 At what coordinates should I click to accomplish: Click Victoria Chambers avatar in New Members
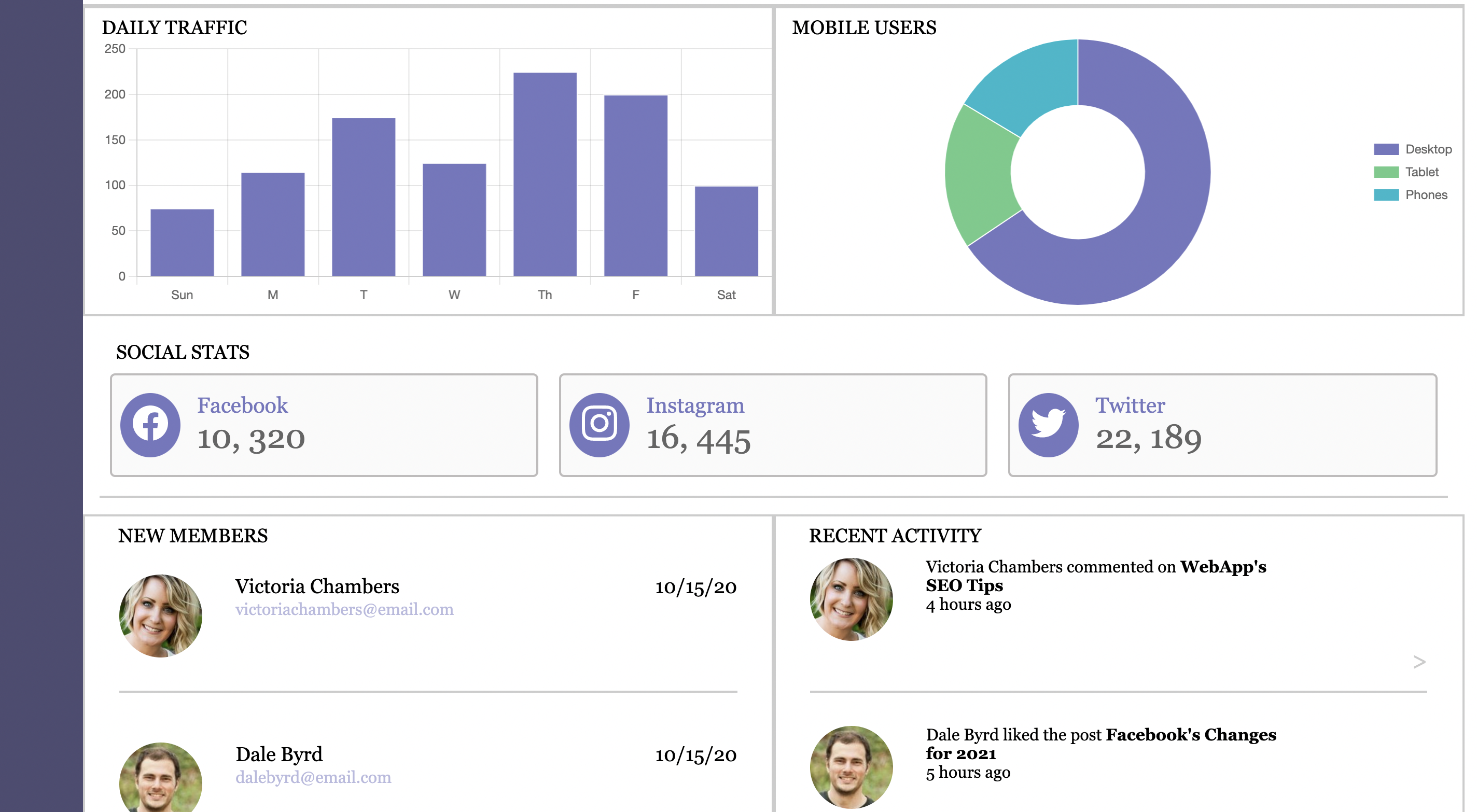tap(161, 616)
